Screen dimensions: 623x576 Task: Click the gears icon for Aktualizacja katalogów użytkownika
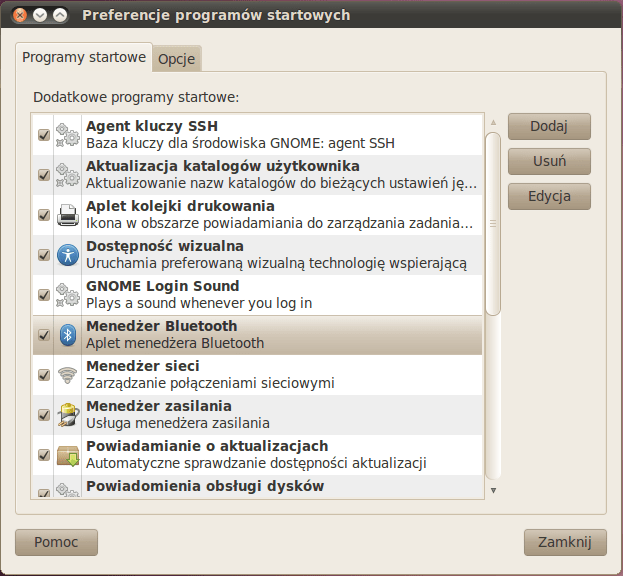click(x=68, y=175)
